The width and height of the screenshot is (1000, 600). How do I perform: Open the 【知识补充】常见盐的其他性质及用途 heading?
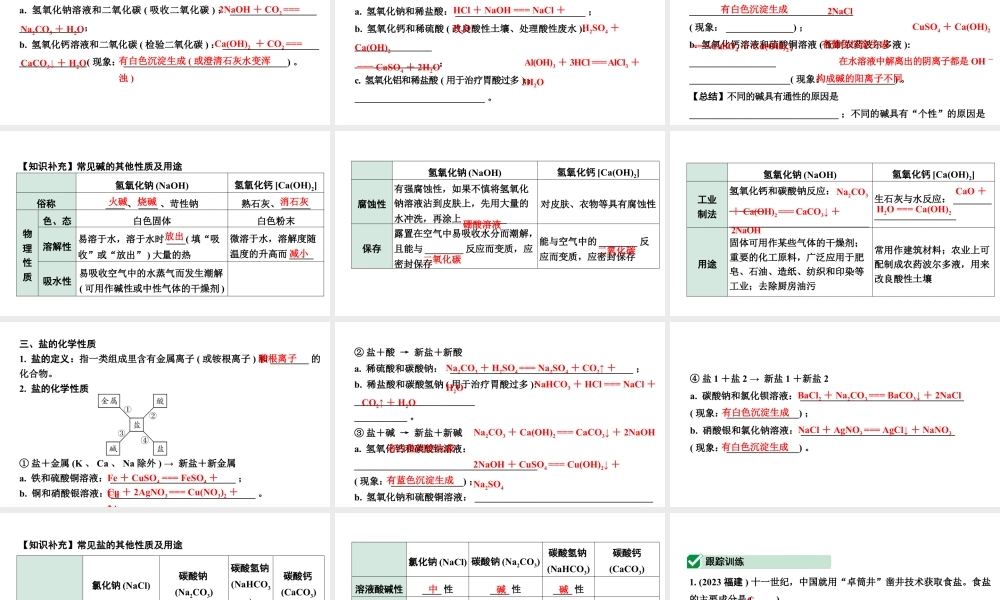[103, 543]
